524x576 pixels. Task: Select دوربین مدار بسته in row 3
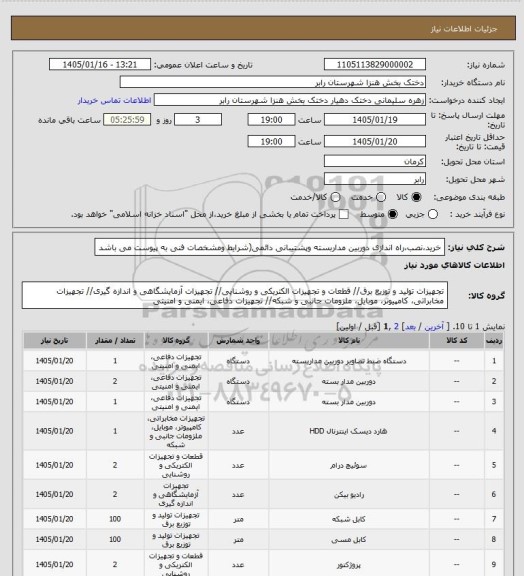tap(349, 402)
